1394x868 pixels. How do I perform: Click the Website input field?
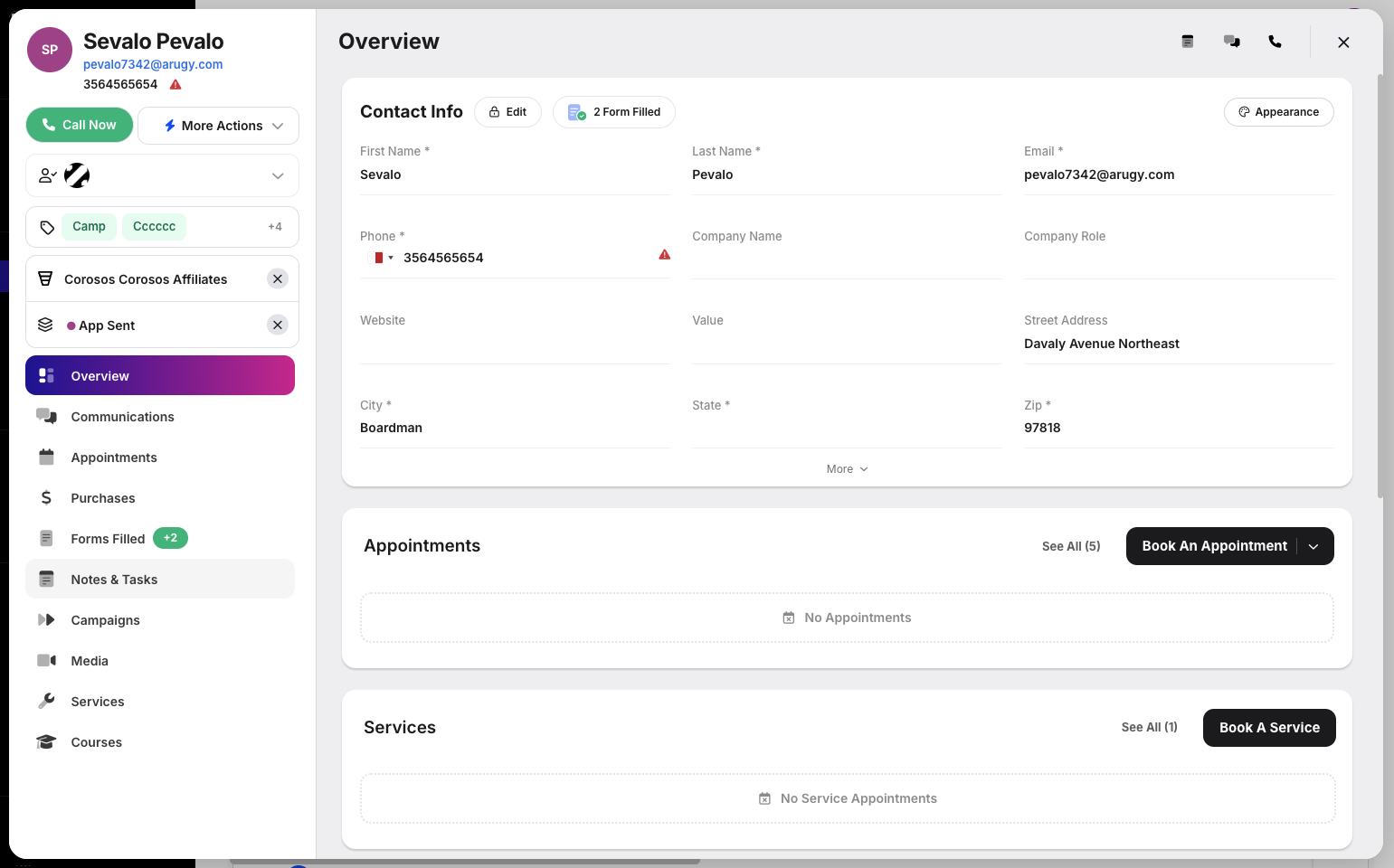click(515, 344)
